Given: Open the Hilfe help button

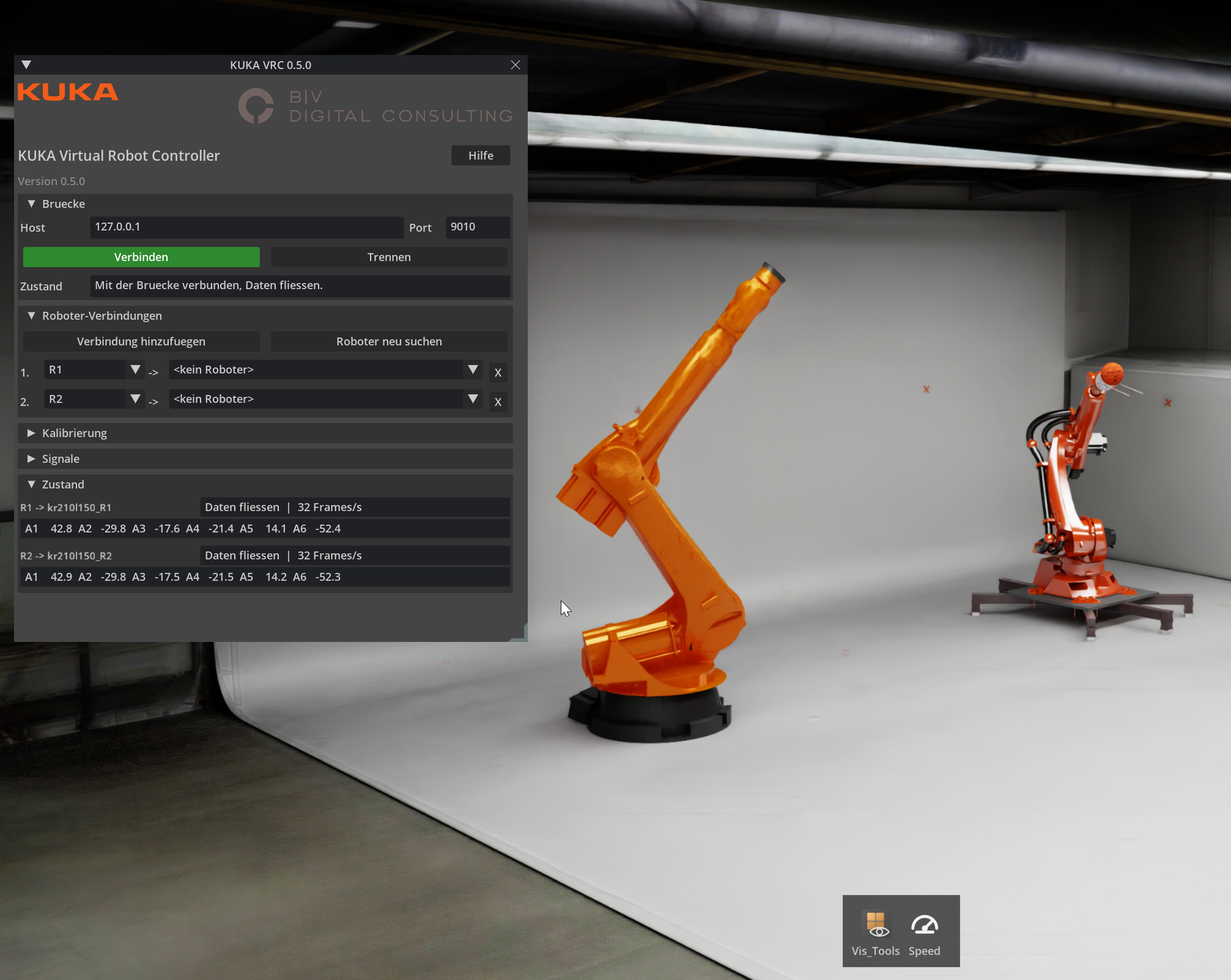Looking at the screenshot, I should (x=481, y=155).
